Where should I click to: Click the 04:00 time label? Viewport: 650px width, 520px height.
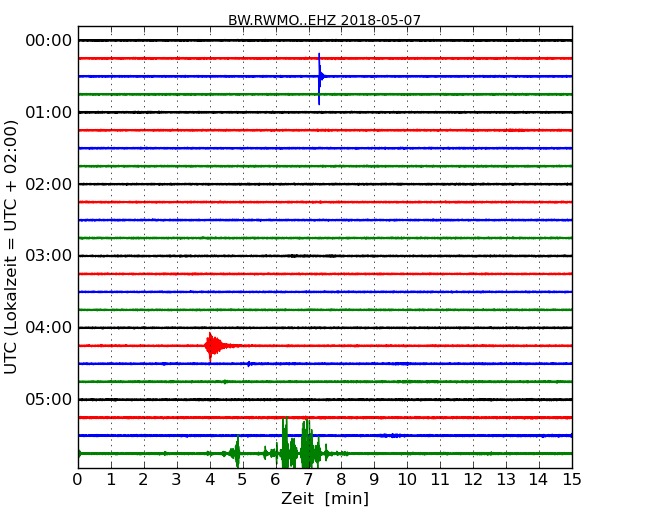(49, 328)
